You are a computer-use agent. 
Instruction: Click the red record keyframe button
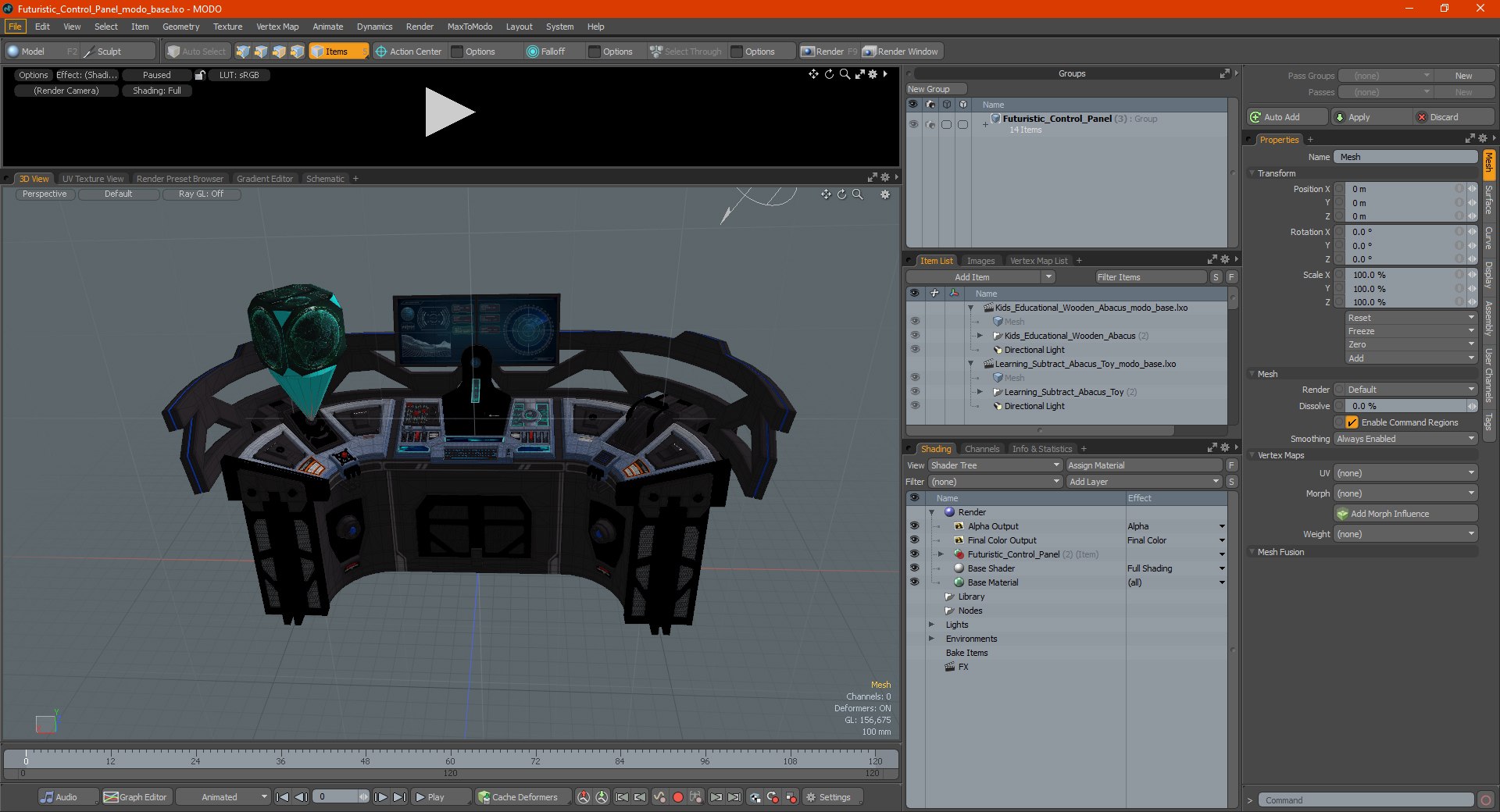pyautogui.click(x=678, y=797)
